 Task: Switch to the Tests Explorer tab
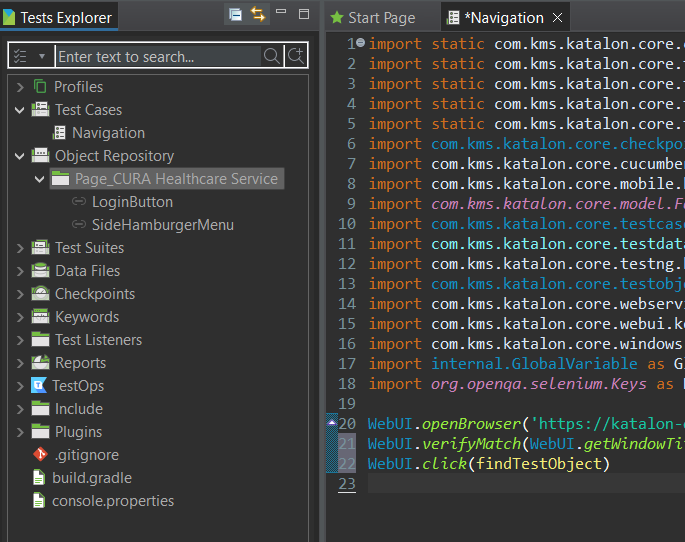[x=59, y=17]
